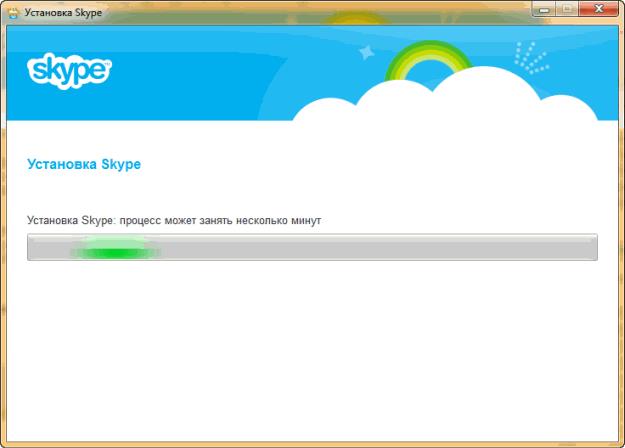This screenshot has width=625, height=448.
Task: Click the sparkle star in the banner
Action: click(x=366, y=52)
